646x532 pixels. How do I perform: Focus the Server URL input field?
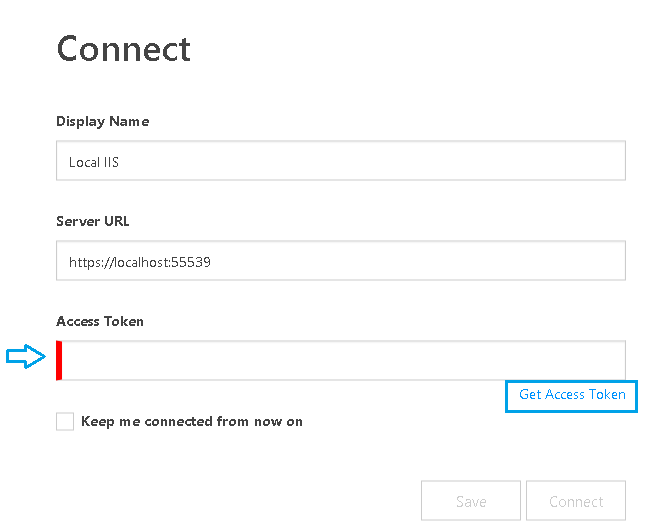coord(341,261)
